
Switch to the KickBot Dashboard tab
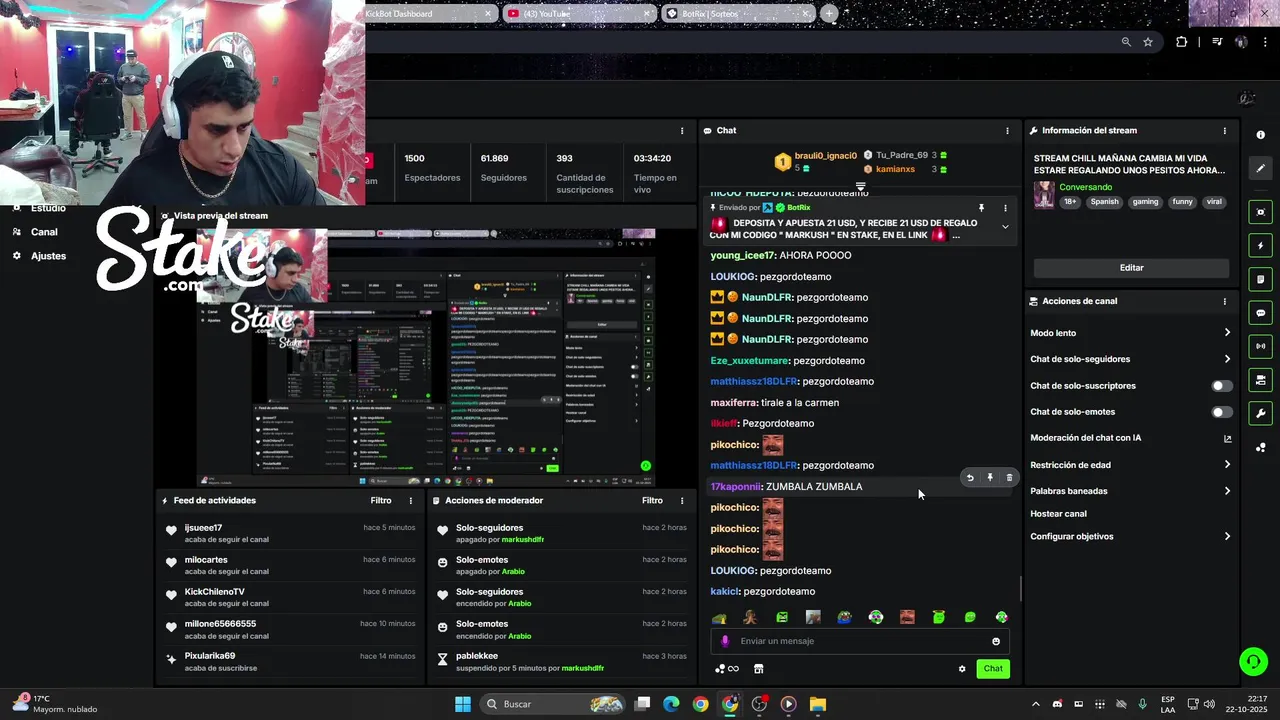[430, 13]
